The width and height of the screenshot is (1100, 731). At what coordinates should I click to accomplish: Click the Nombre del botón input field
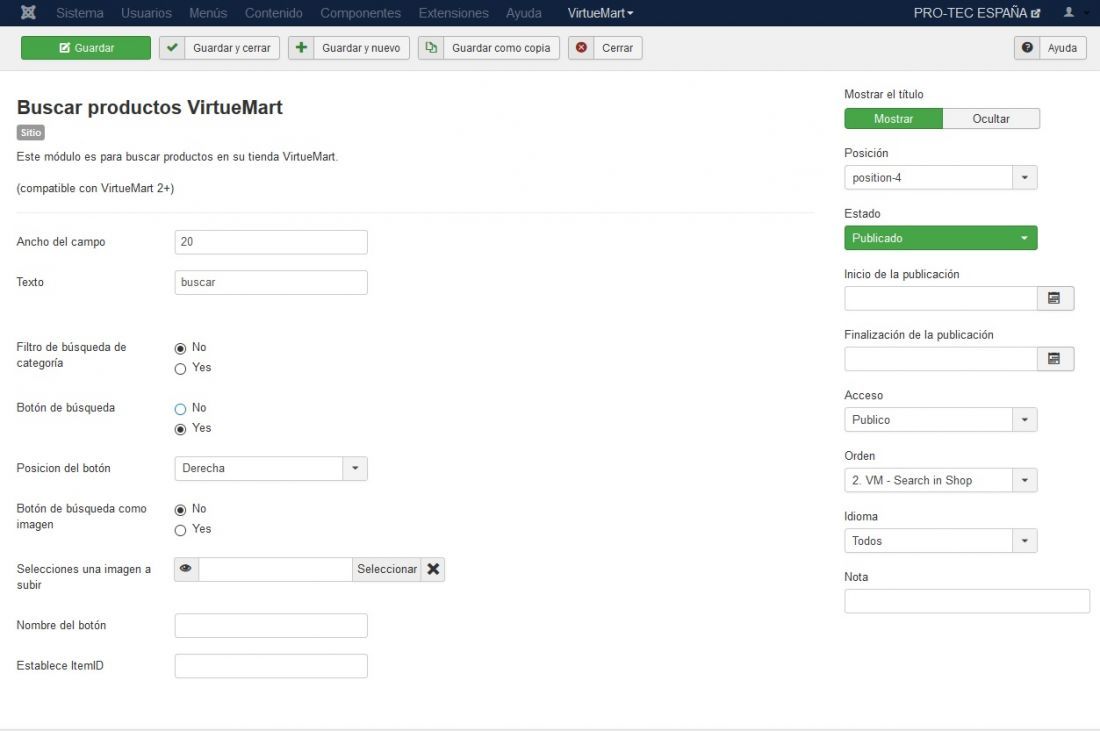[271, 625]
